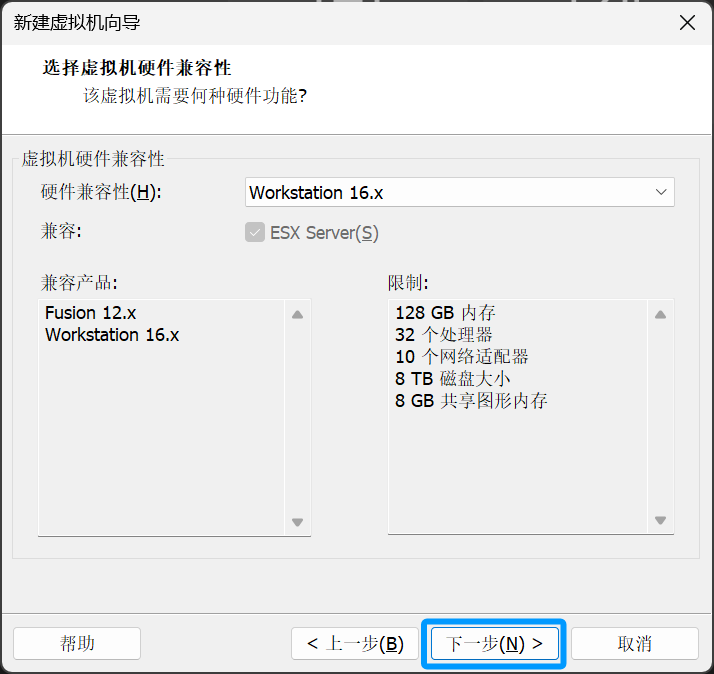714x674 pixels.
Task: Click the 取消 cancel button
Action: point(635,643)
